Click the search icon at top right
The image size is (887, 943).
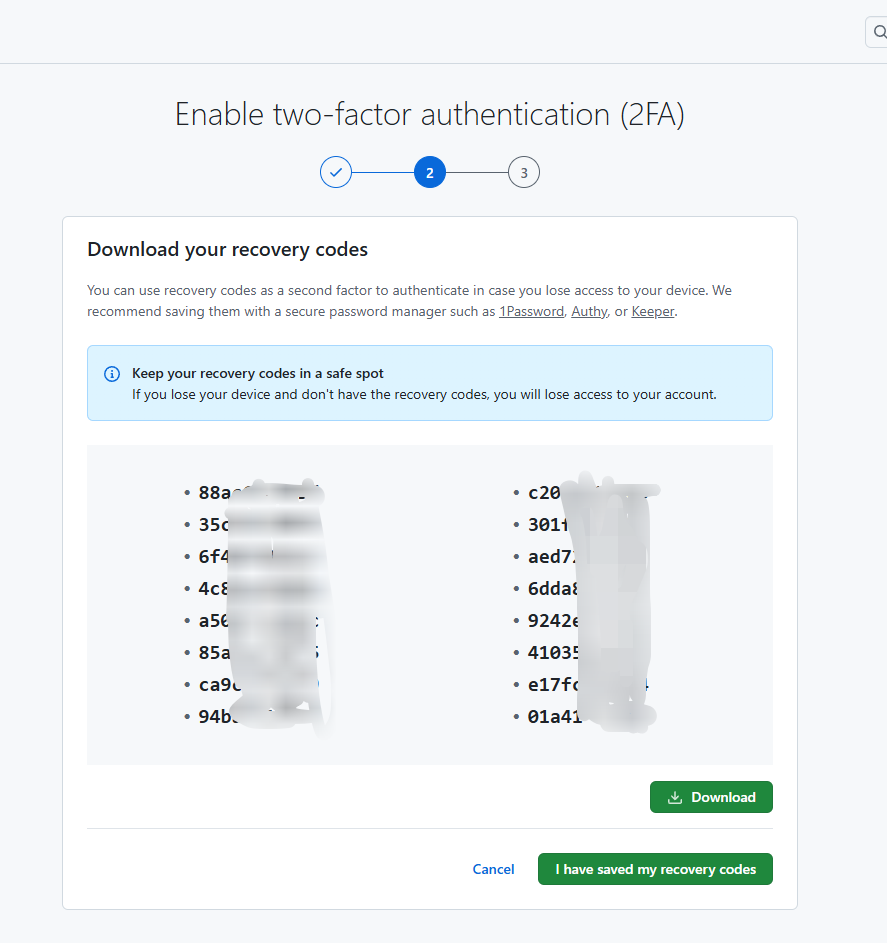pos(878,32)
